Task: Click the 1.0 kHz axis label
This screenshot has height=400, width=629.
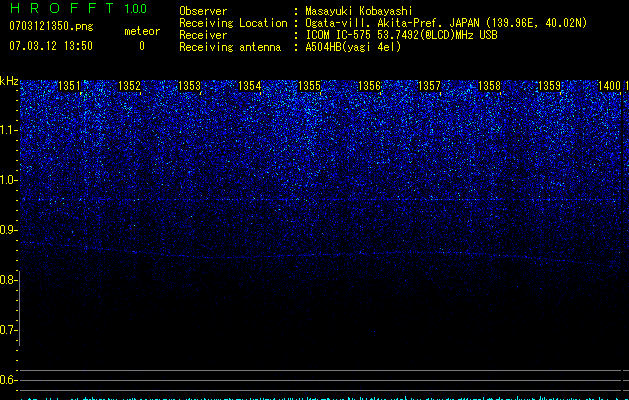Action: click(7, 180)
